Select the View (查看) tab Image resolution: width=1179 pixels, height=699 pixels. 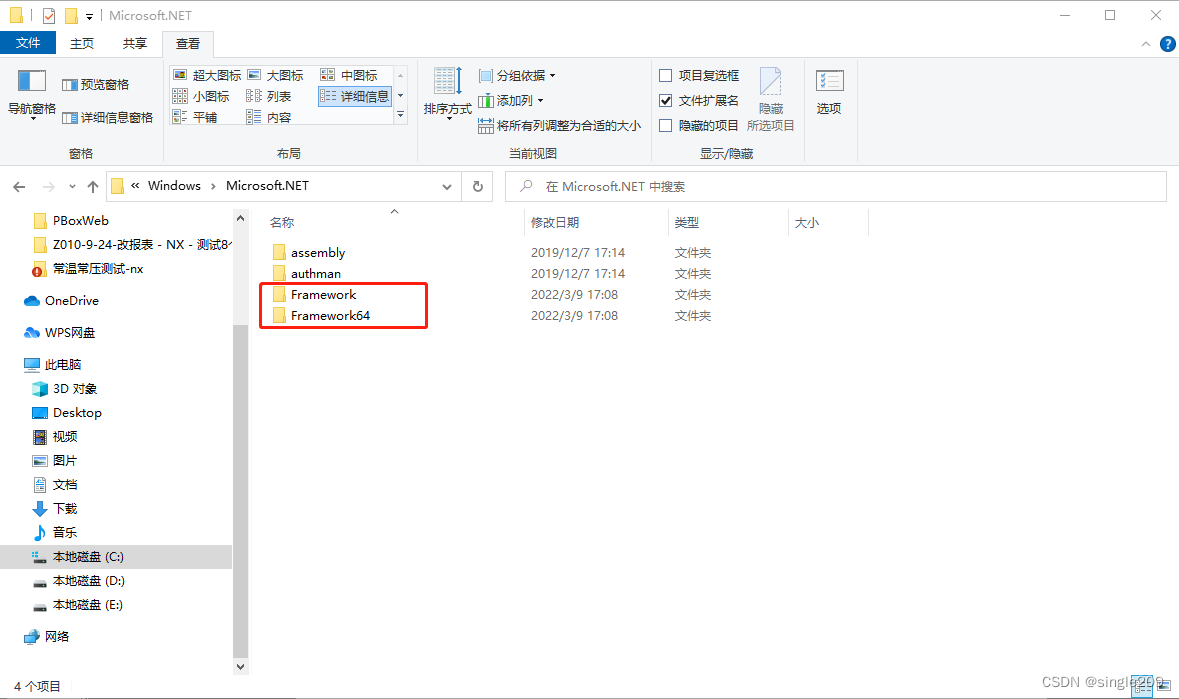coord(188,44)
